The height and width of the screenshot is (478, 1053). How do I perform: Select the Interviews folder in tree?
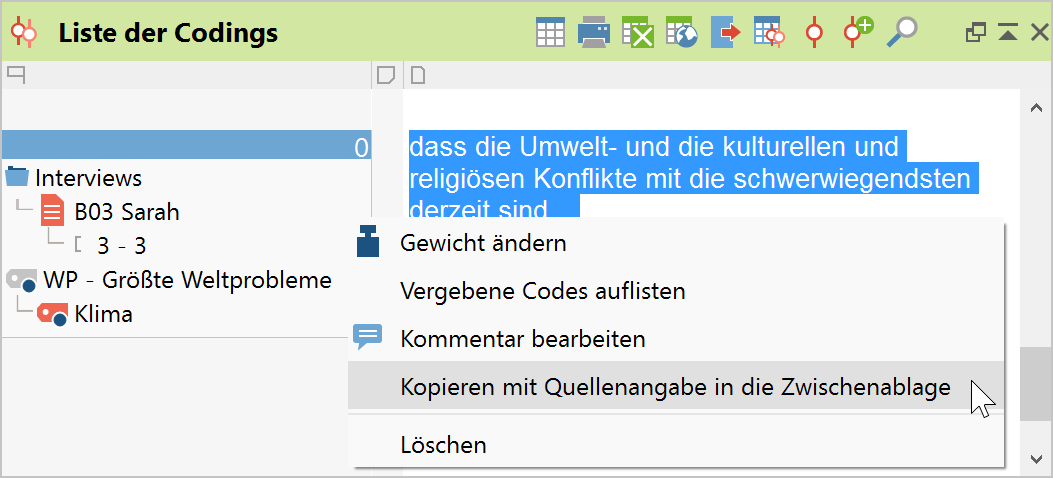[x=88, y=178]
